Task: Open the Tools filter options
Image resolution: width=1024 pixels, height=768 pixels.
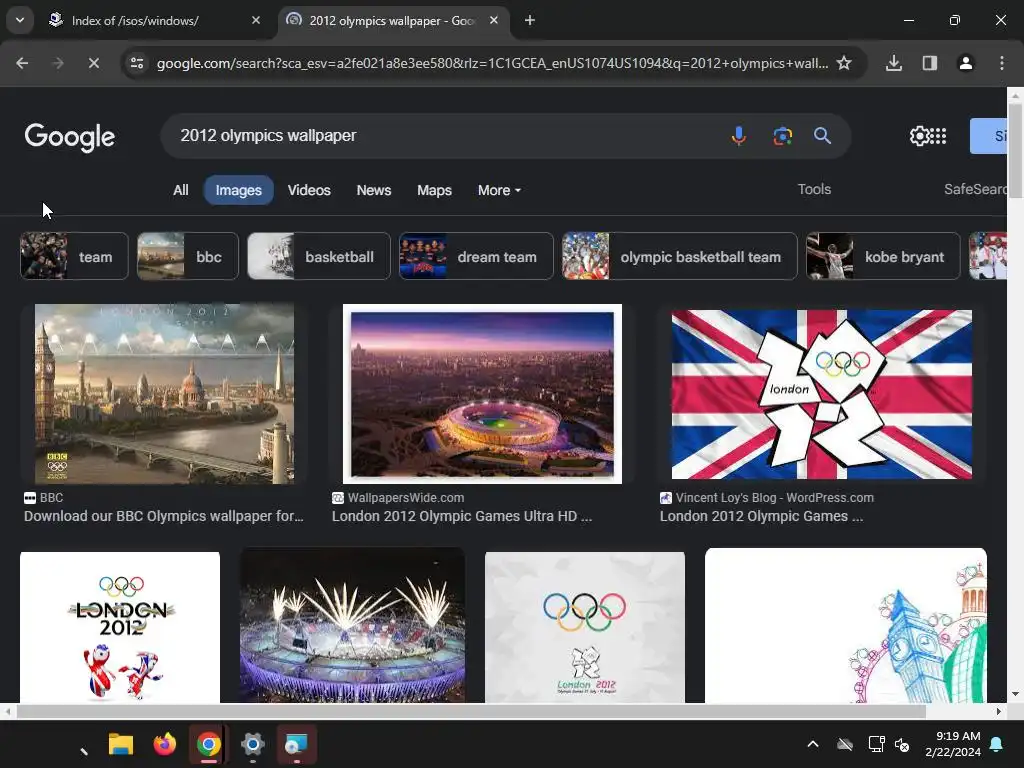Action: [814, 189]
